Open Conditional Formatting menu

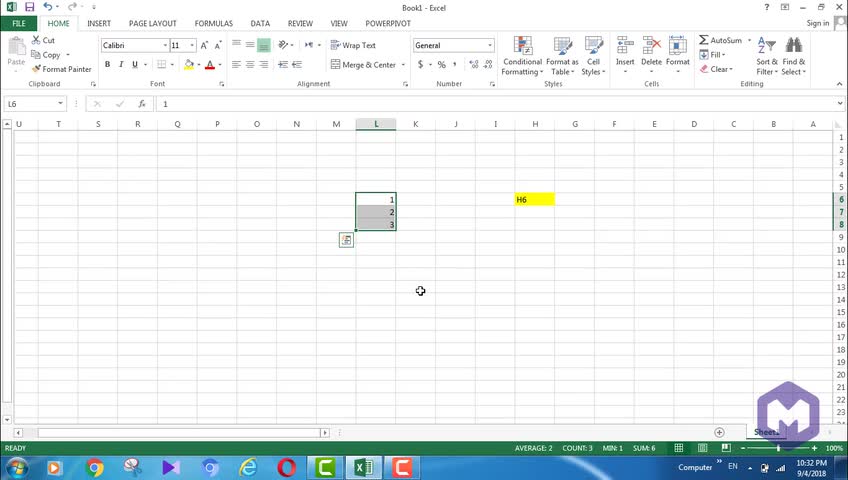point(522,56)
